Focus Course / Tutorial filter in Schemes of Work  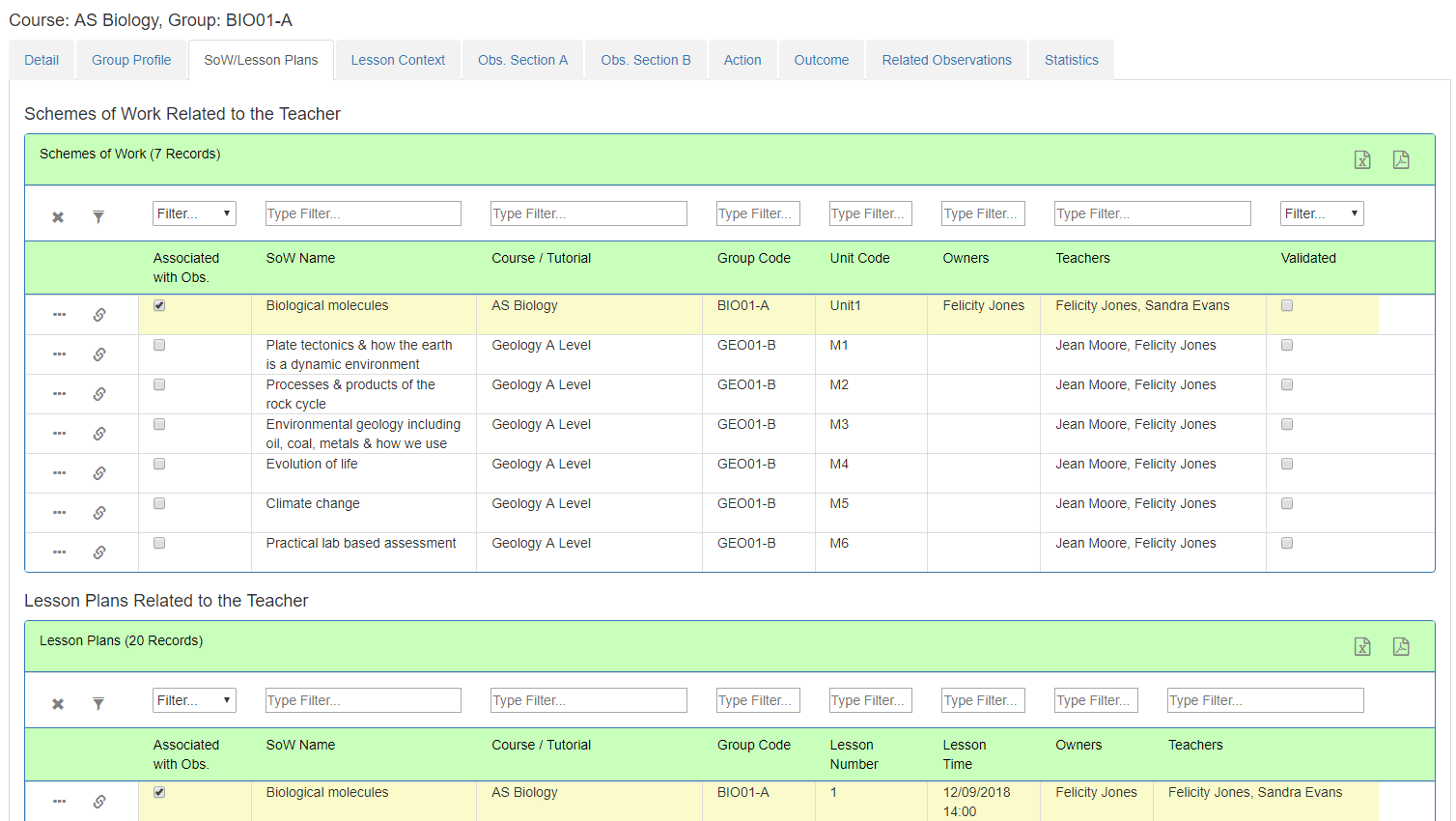(589, 213)
